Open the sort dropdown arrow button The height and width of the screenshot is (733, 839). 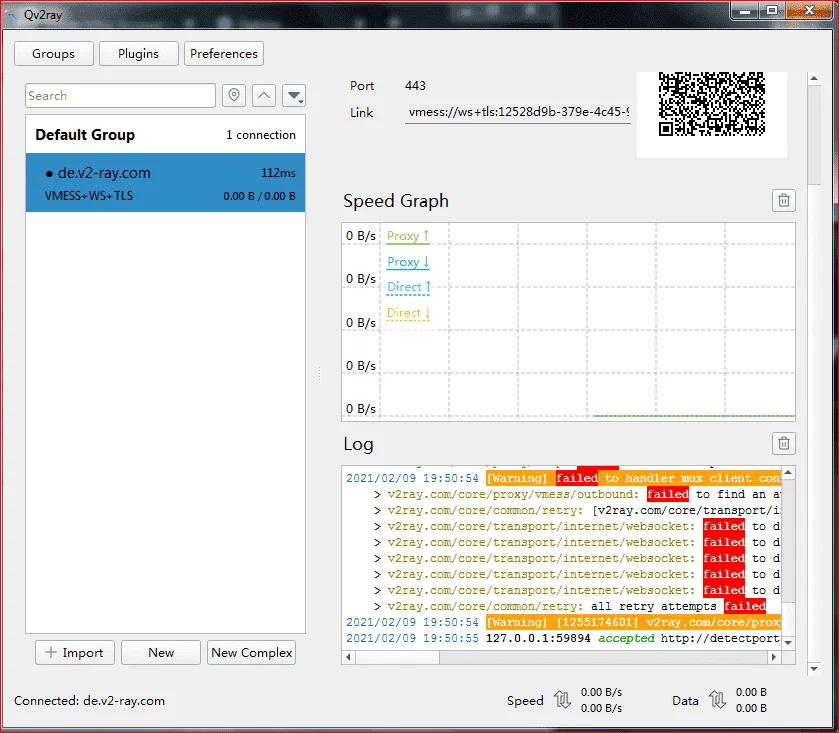(x=294, y=96)
